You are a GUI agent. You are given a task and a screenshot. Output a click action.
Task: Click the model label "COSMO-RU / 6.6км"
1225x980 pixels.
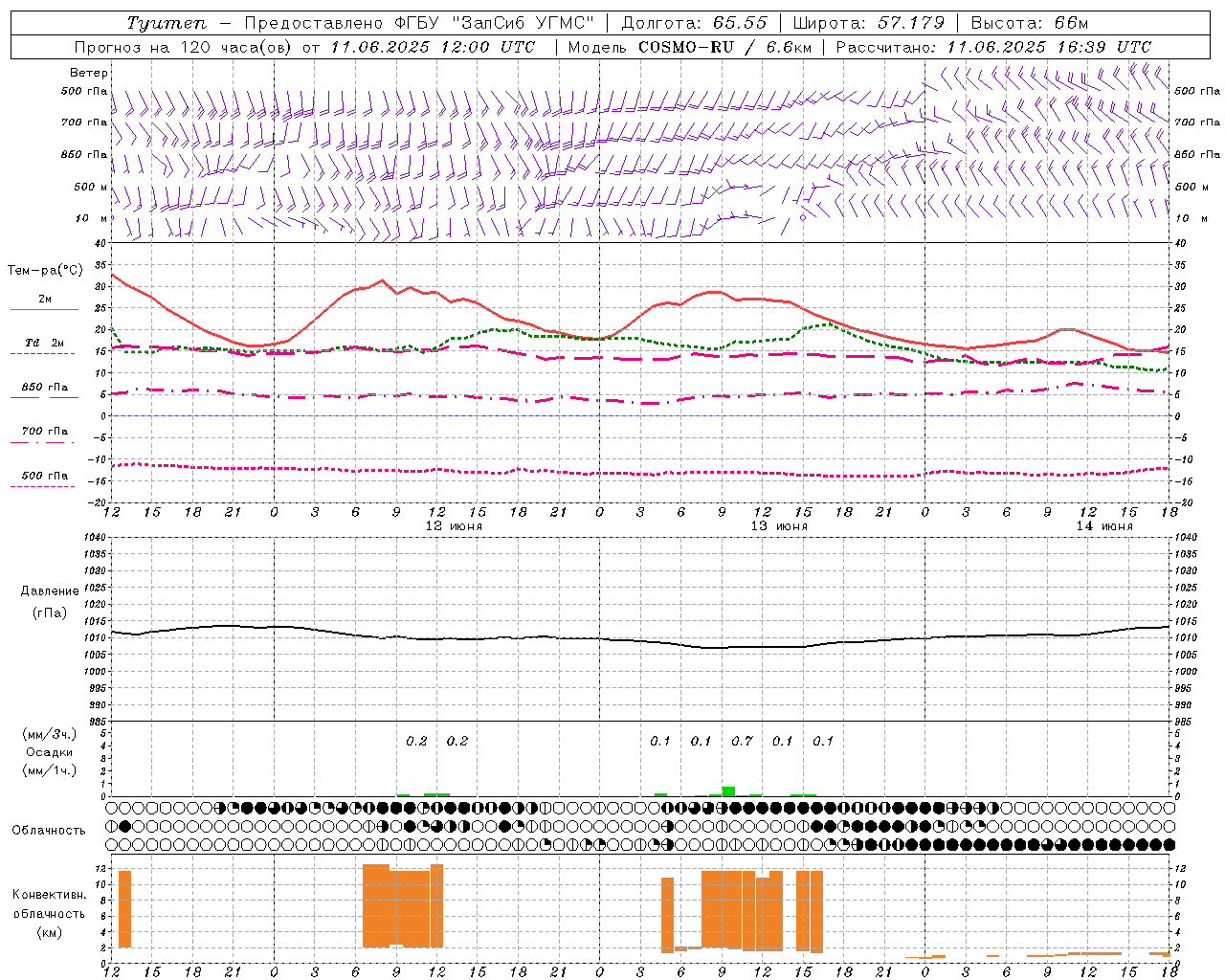725,47
